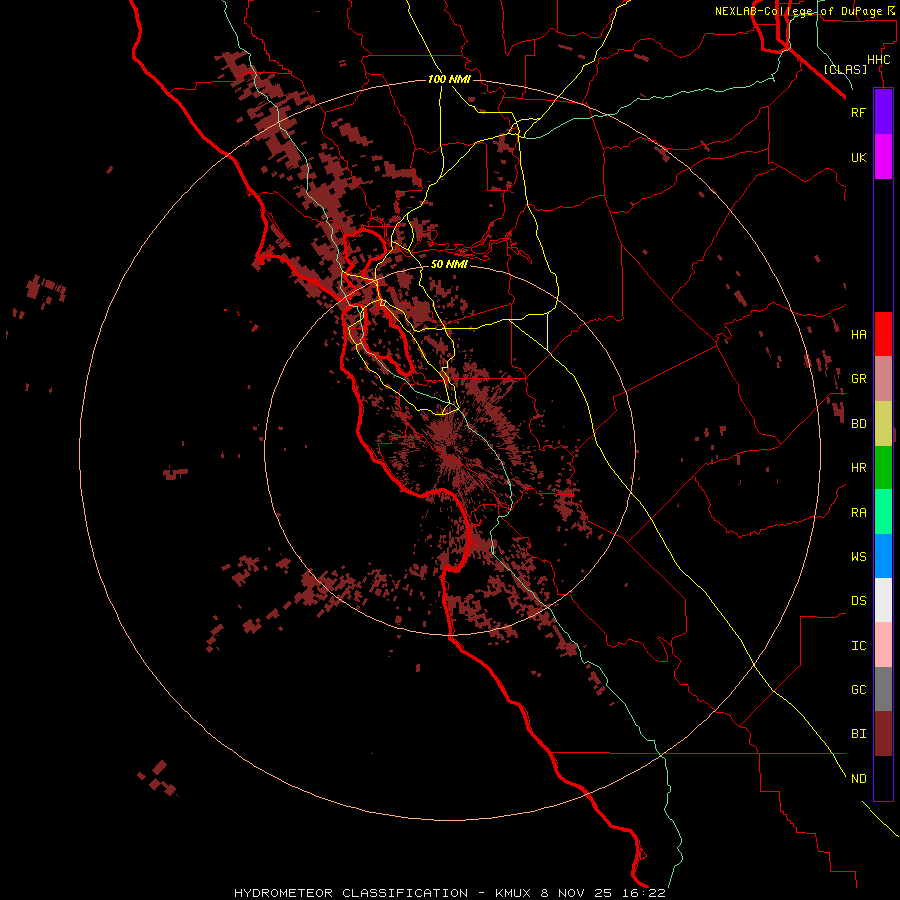Viewport: 900px width, 900px height.
Task: Click the ND legend label
Action: pos(858,779)
